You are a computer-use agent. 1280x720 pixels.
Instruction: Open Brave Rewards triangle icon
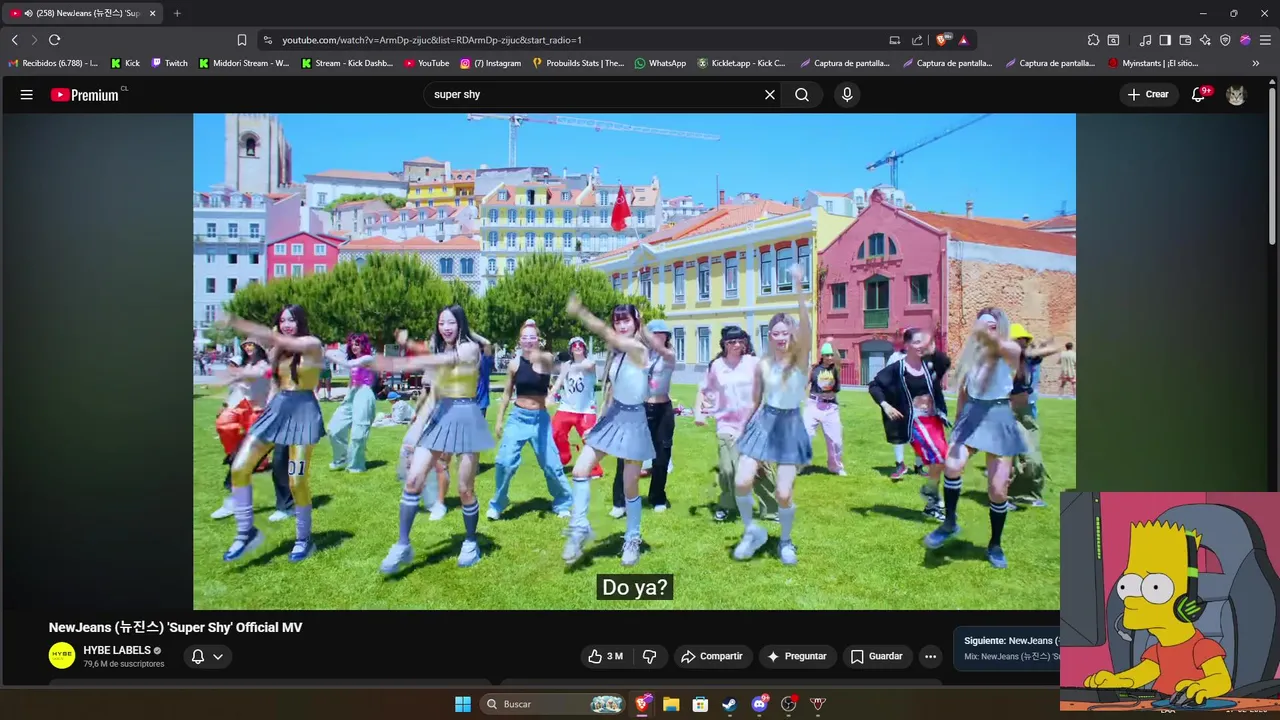click(963, 40)
